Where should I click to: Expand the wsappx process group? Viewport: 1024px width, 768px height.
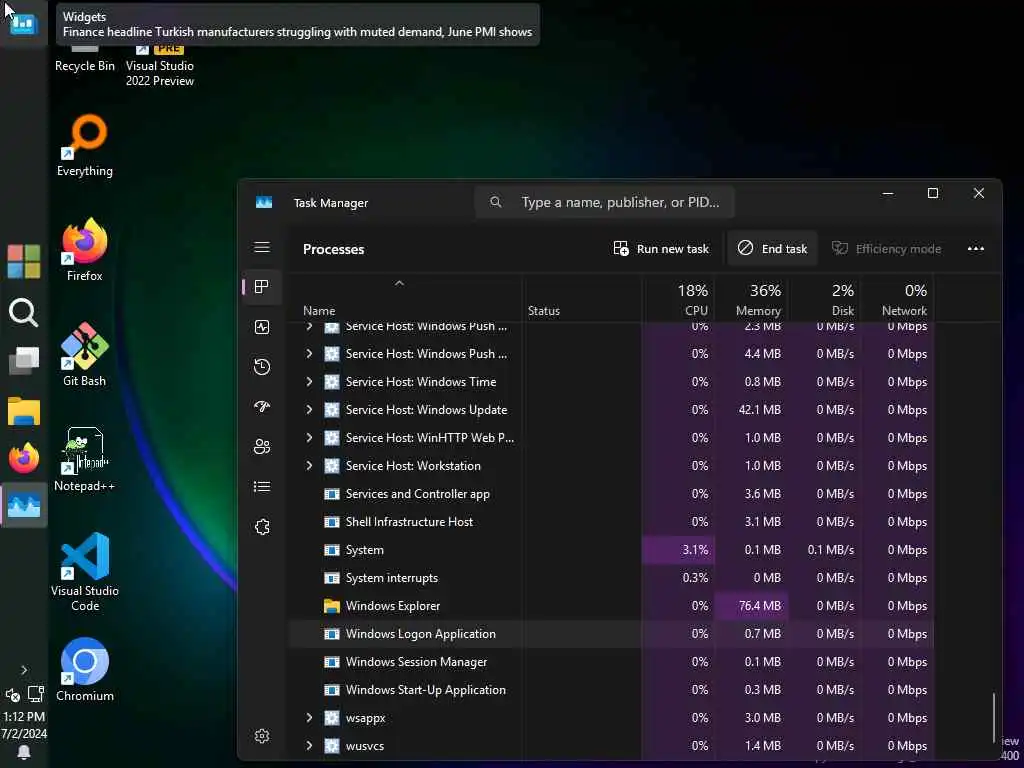309,718
